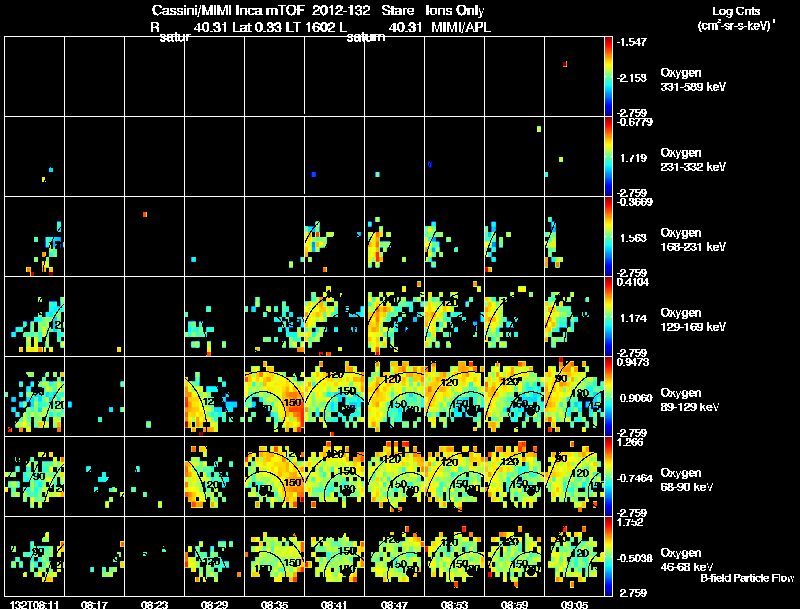Screen dimensions: 800x609
Task: Click the Log Cnts units heading
Action: click(x=736, y=18)
